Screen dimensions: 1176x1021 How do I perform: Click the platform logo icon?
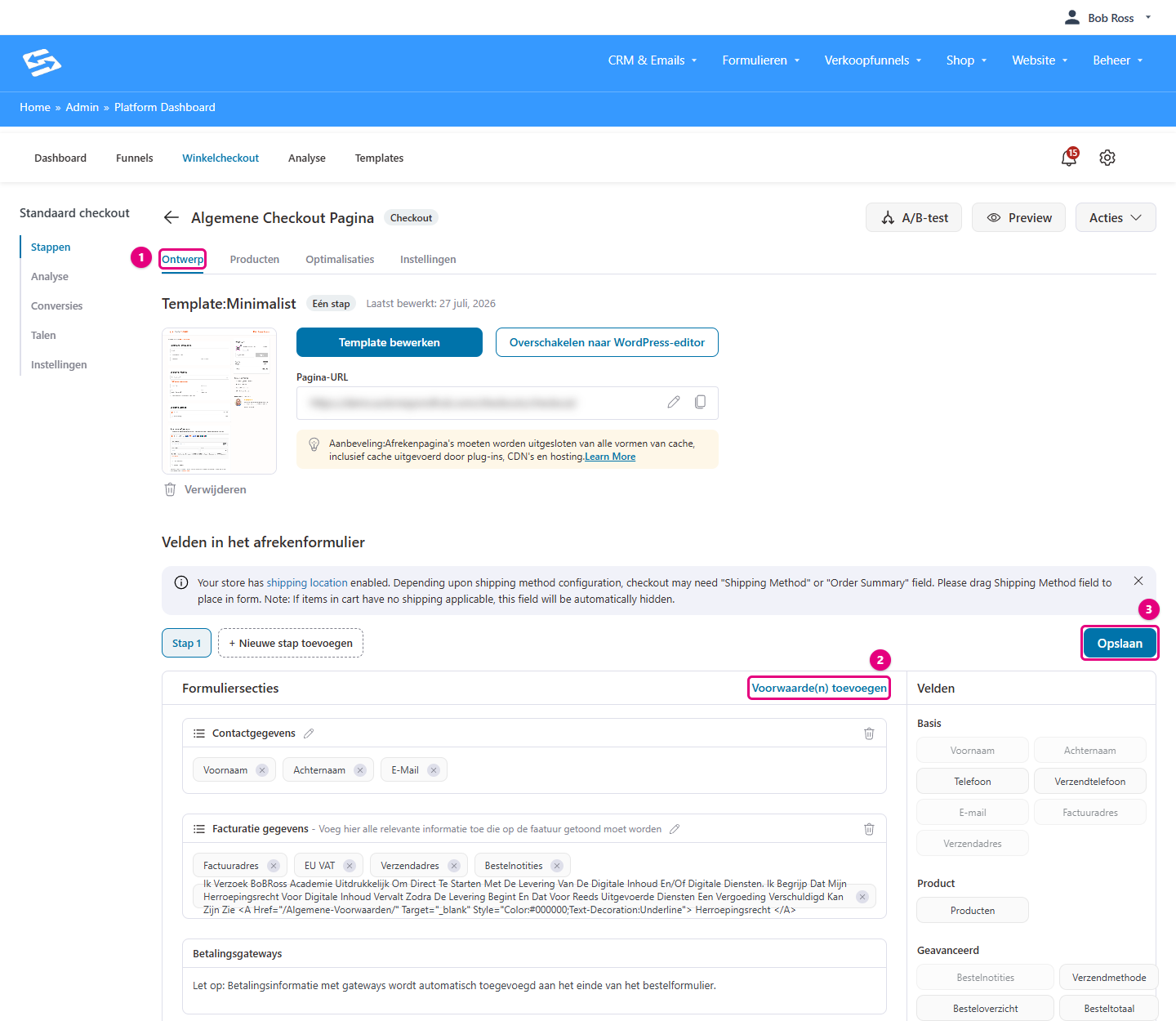click(x=42, y=62)
